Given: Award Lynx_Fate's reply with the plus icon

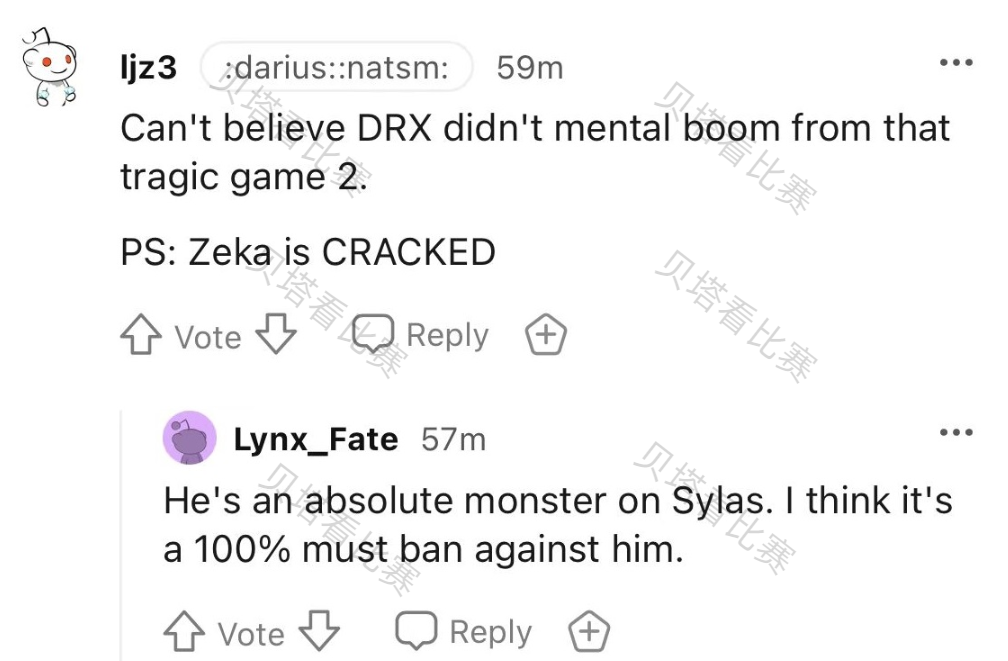Looking at the screenshot, I should coord(589,632).
